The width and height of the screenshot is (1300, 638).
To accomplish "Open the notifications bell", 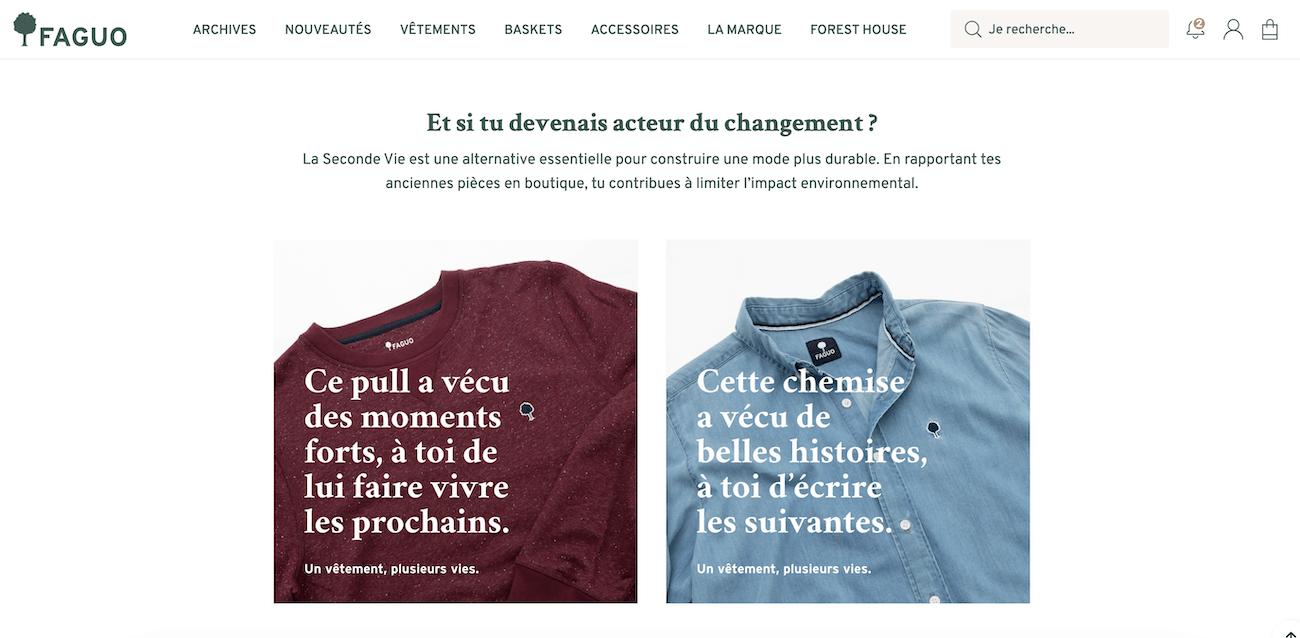I will (1195, 29).
